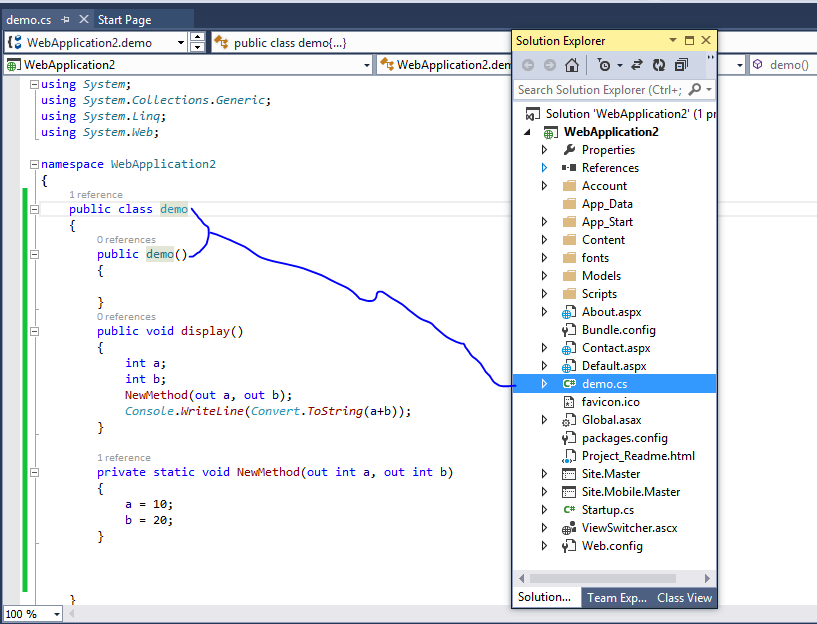Close the demo.cs tab
Viewport: 817px width, 624px height.
(83, 19)
